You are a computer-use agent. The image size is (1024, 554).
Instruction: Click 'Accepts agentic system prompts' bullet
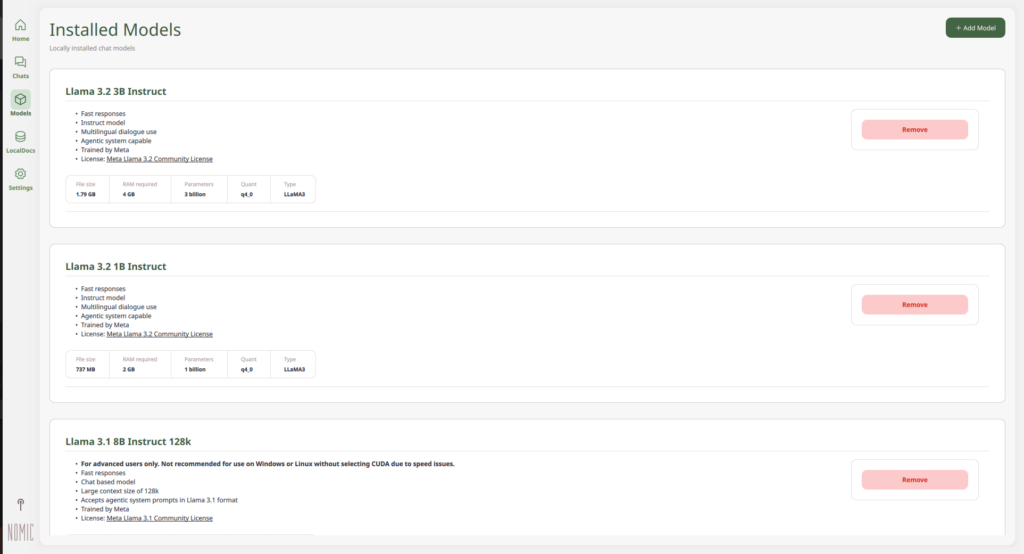[159, 500]
